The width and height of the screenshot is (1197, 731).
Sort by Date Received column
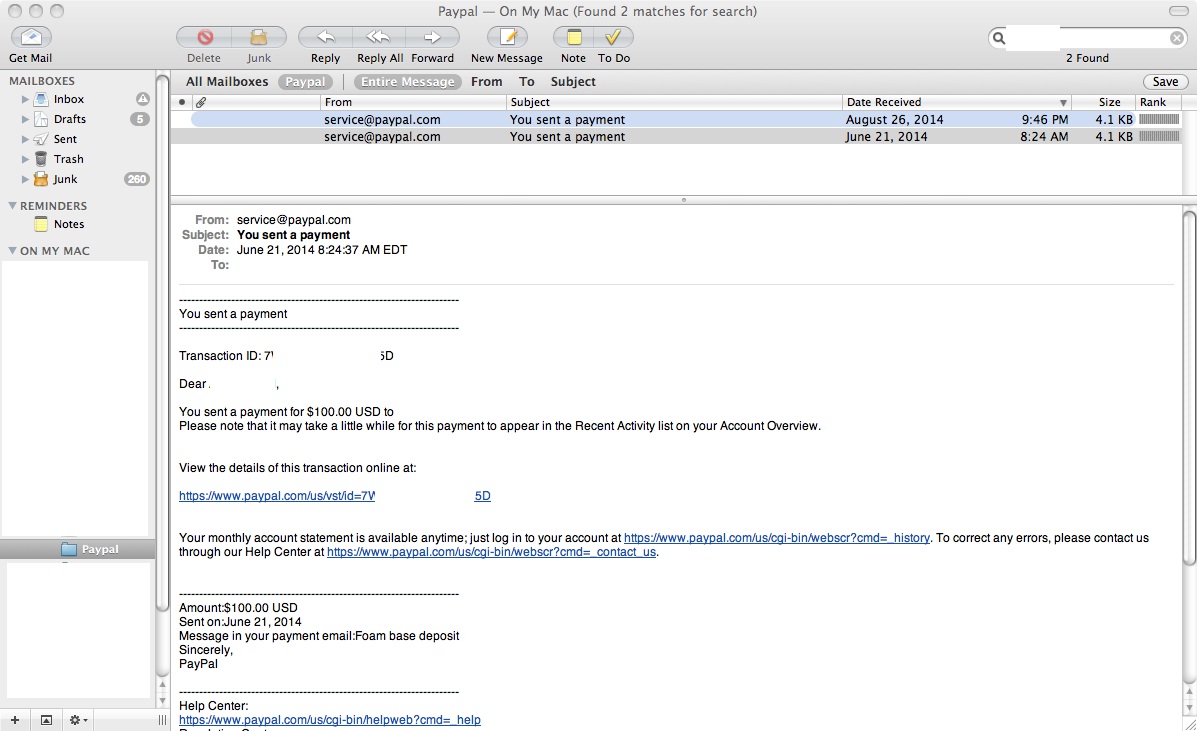(x=955, y=102)
